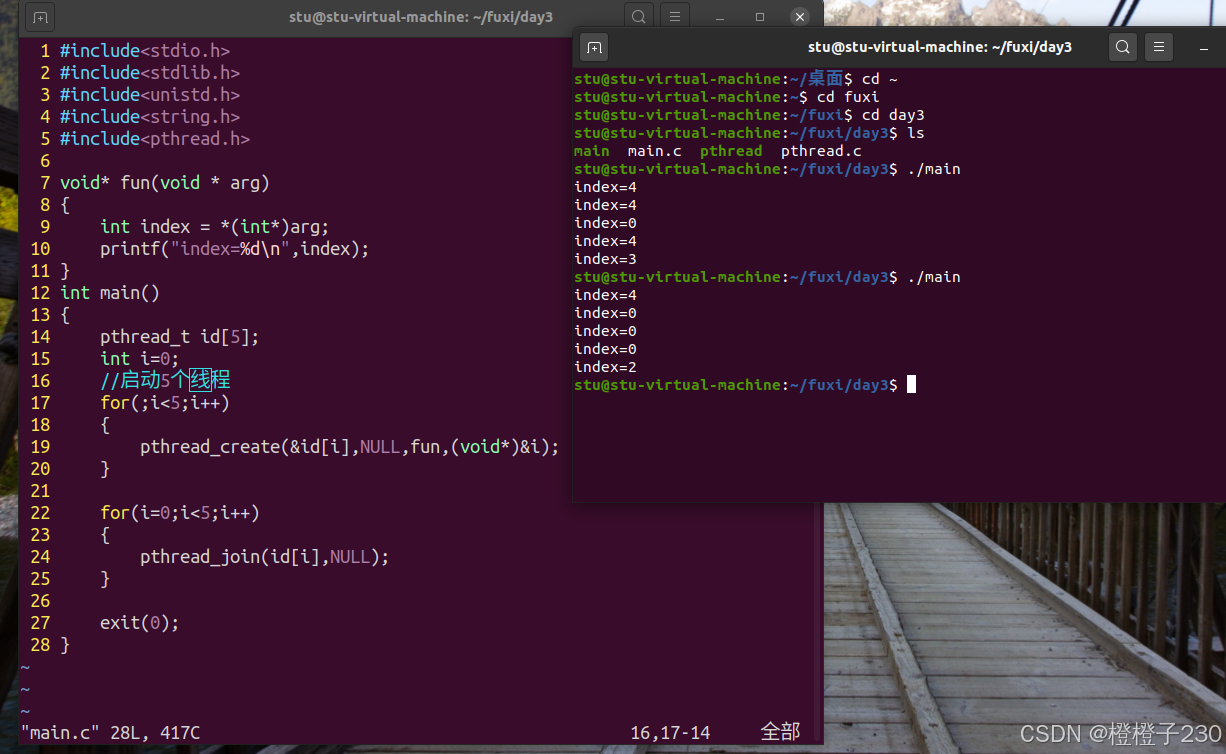Click the #include<pthread.h> line in vim

[155, 138]
